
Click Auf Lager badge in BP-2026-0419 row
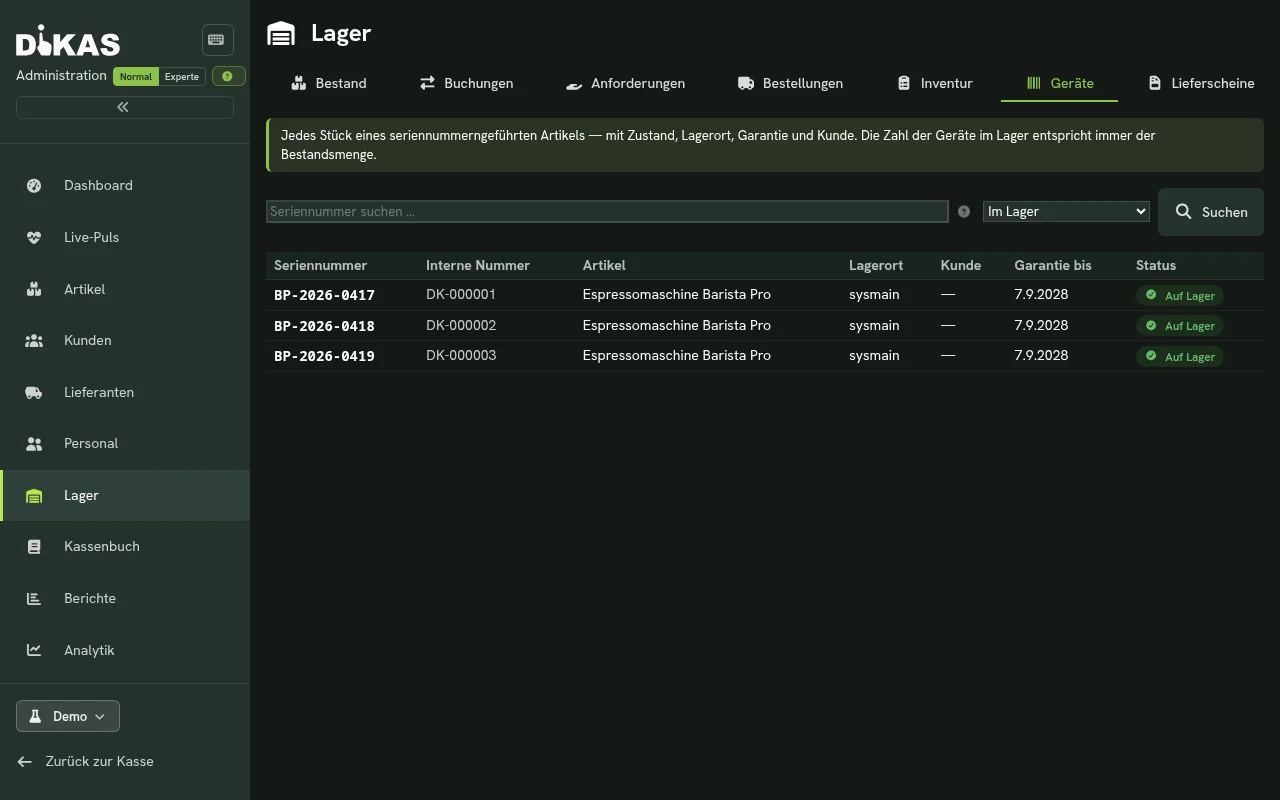click(x=1179, y=357)
